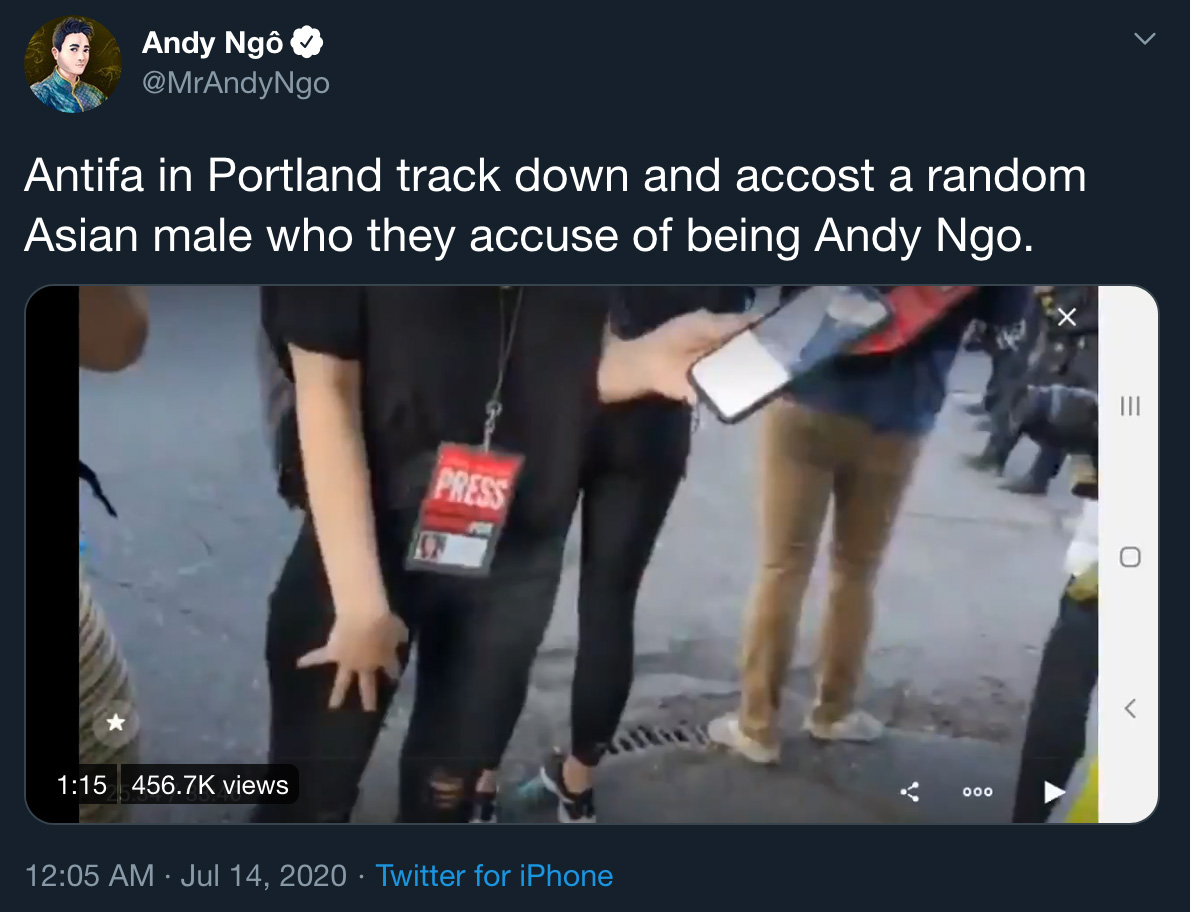1190x912 pixels.
Task: Tap the Android back chevron
Action: (x=1130, y=709)
